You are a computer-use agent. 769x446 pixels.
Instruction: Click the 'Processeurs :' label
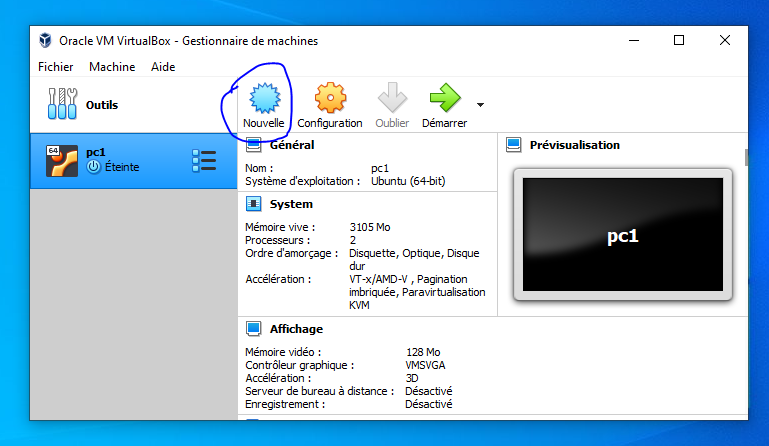coord(278,240)
